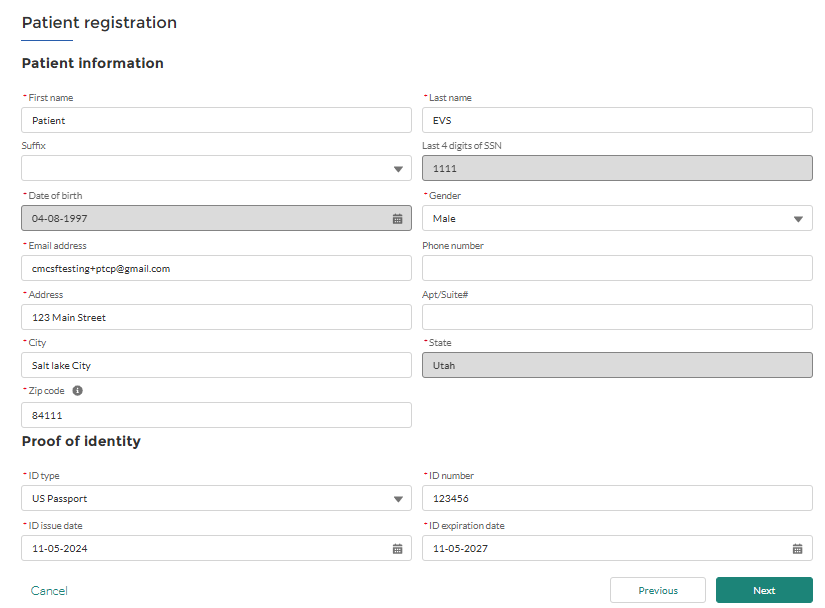Click the empty Apt/Suite# field
Image resolution: width=825 pixels, height=608 pixels.
tap(617, 317)
